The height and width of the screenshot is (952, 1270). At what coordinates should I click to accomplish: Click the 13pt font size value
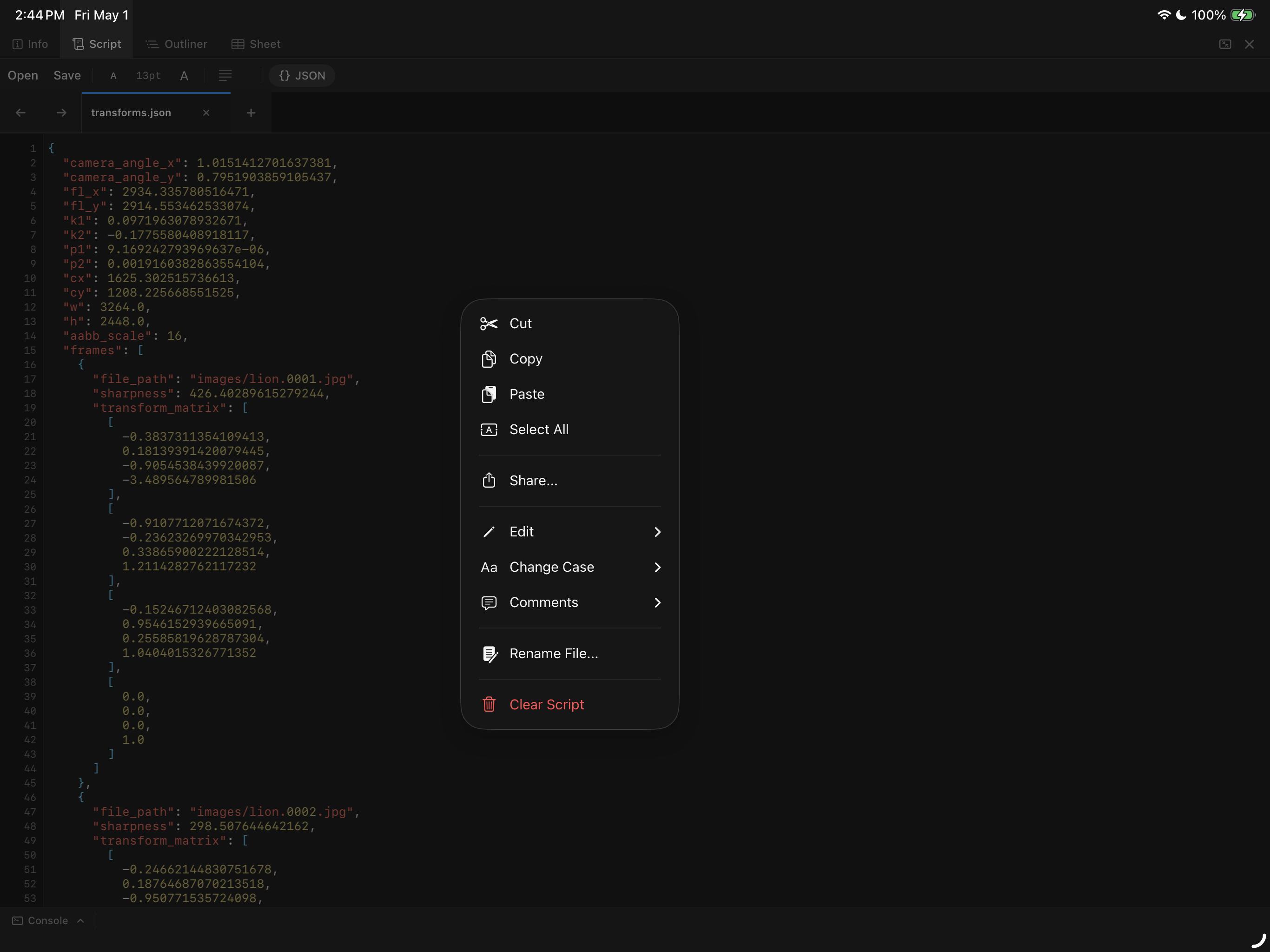coord(148,76)
